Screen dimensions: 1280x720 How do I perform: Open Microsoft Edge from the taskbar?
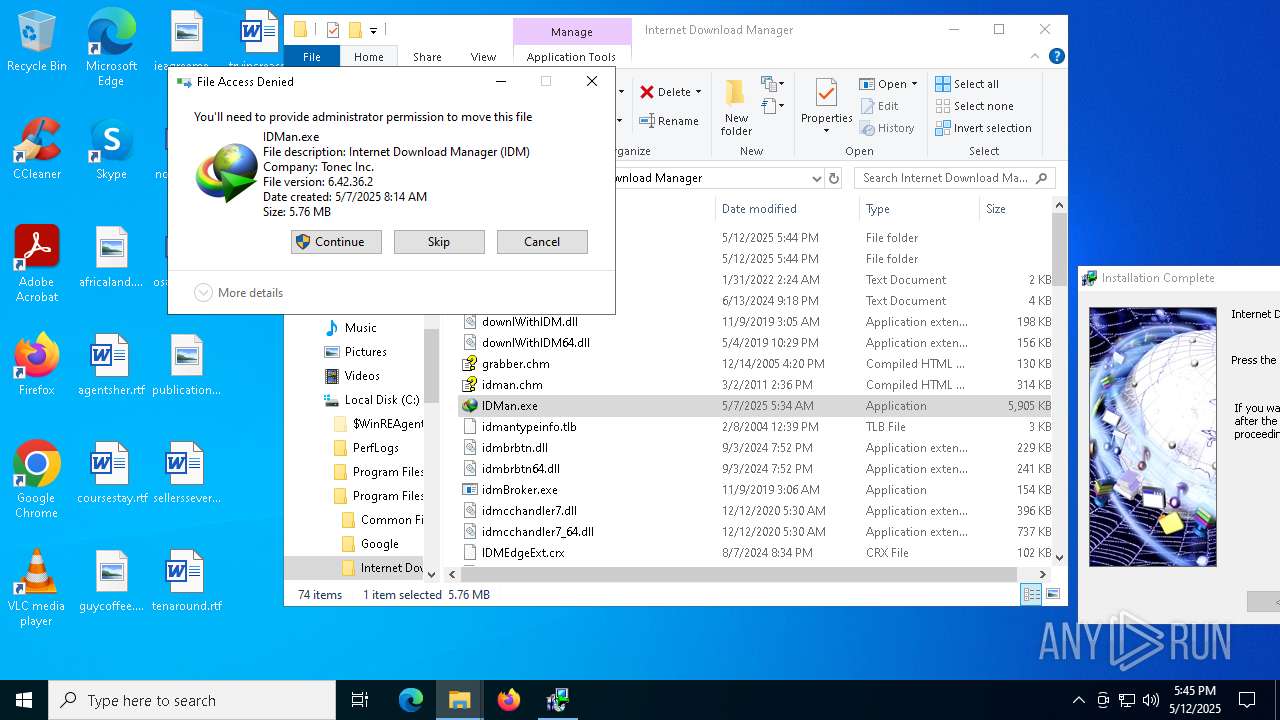411,700
